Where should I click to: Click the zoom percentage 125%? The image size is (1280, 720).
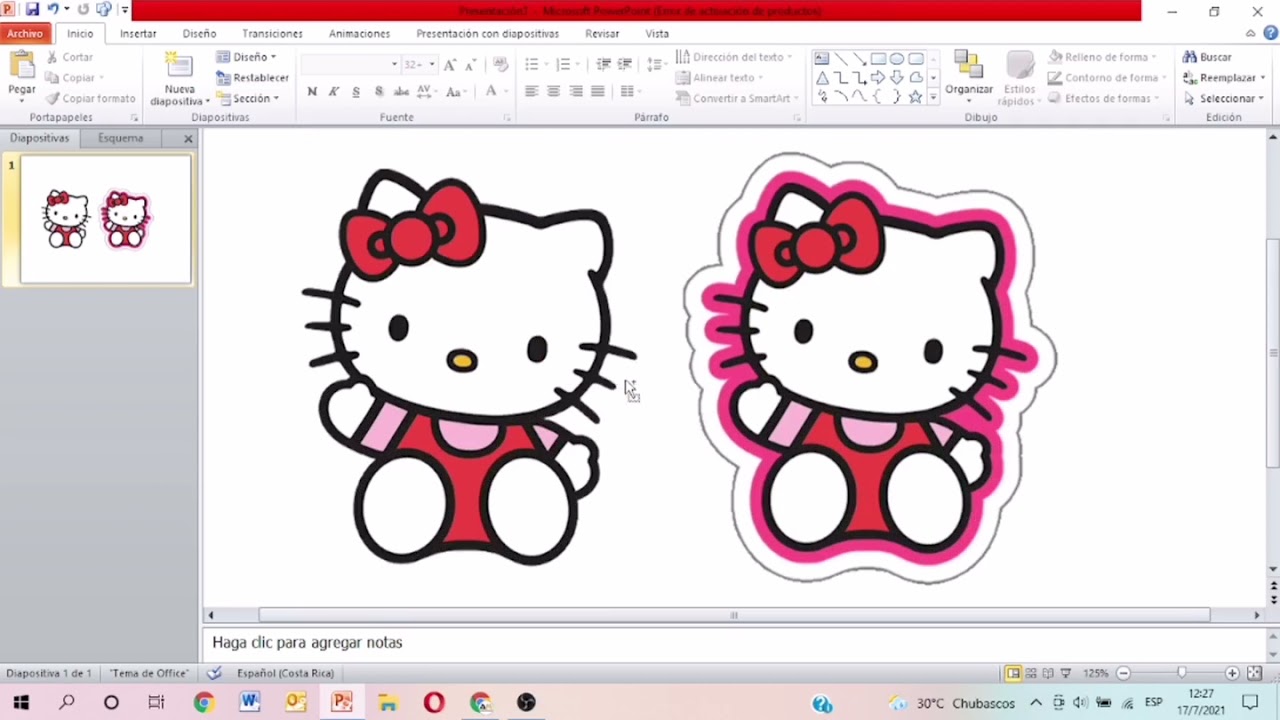[x=1096, y=673]
